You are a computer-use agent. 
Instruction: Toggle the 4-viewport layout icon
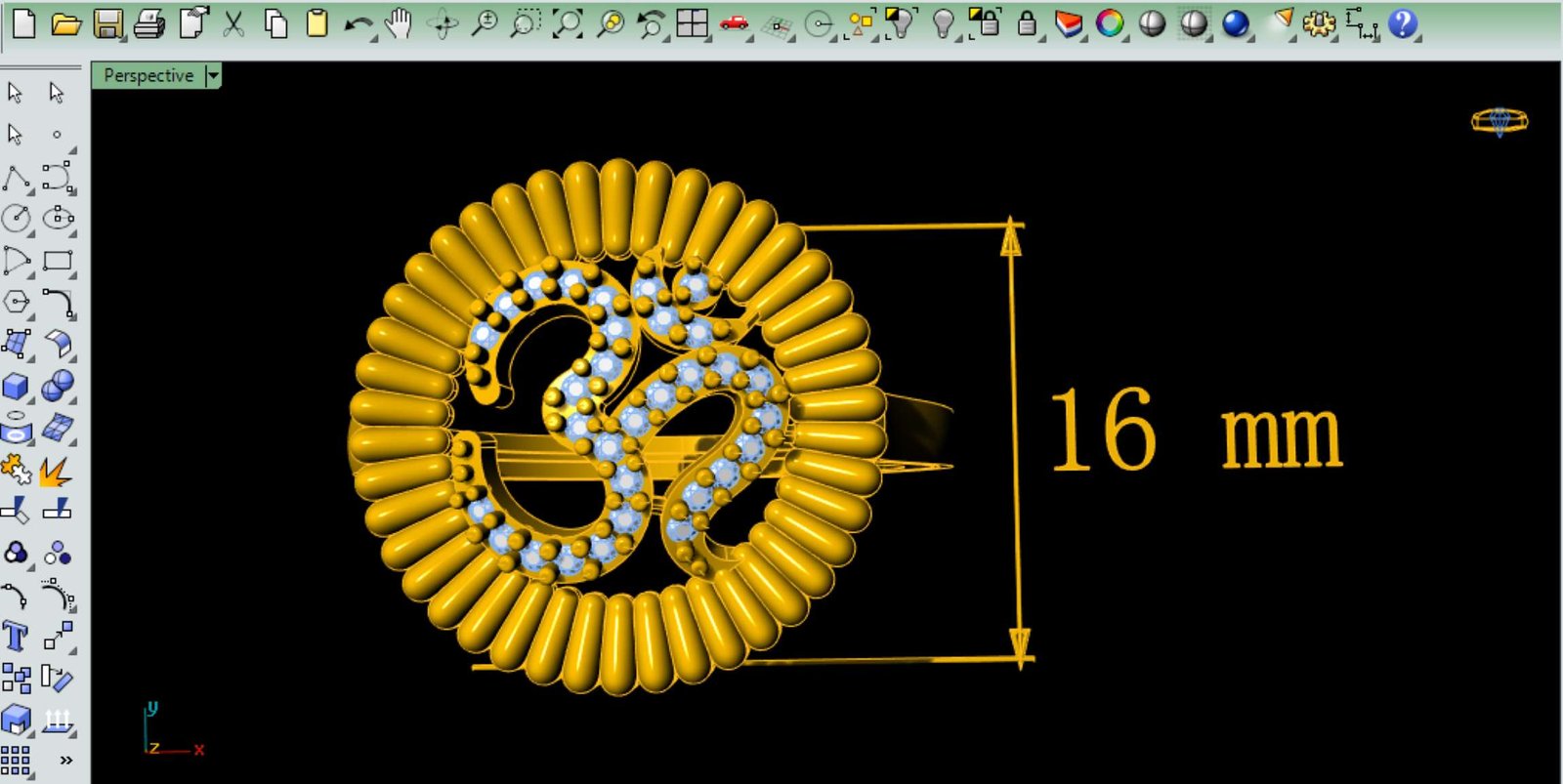692,23
